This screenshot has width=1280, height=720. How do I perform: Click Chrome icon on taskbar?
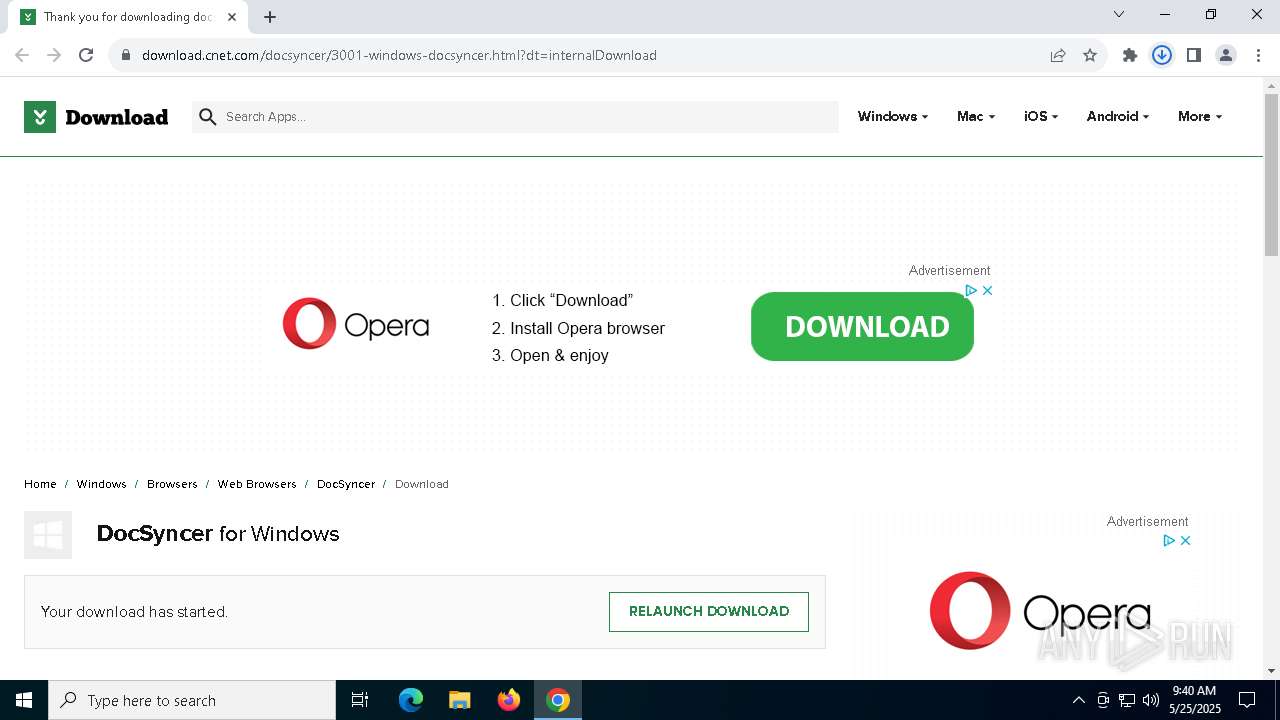[558, 700]
